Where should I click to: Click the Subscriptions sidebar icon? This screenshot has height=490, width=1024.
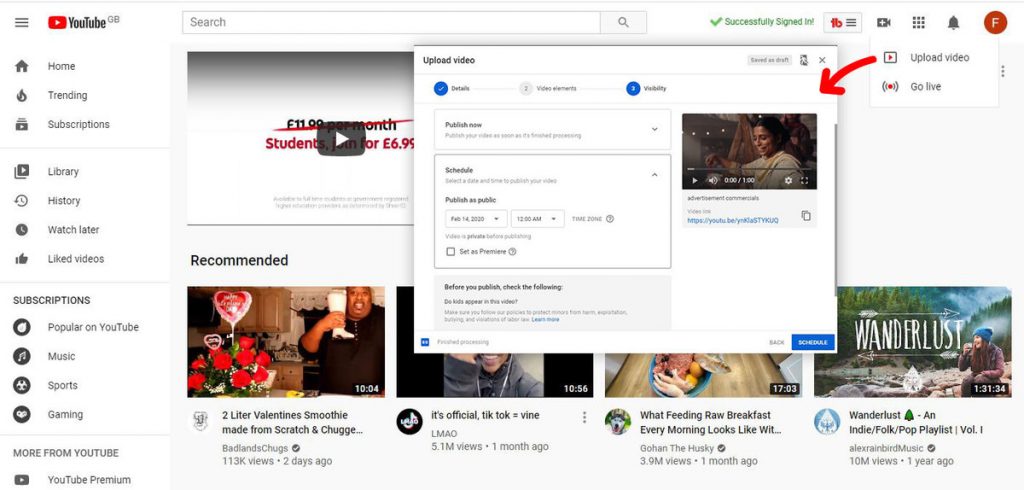pos(22,124)
